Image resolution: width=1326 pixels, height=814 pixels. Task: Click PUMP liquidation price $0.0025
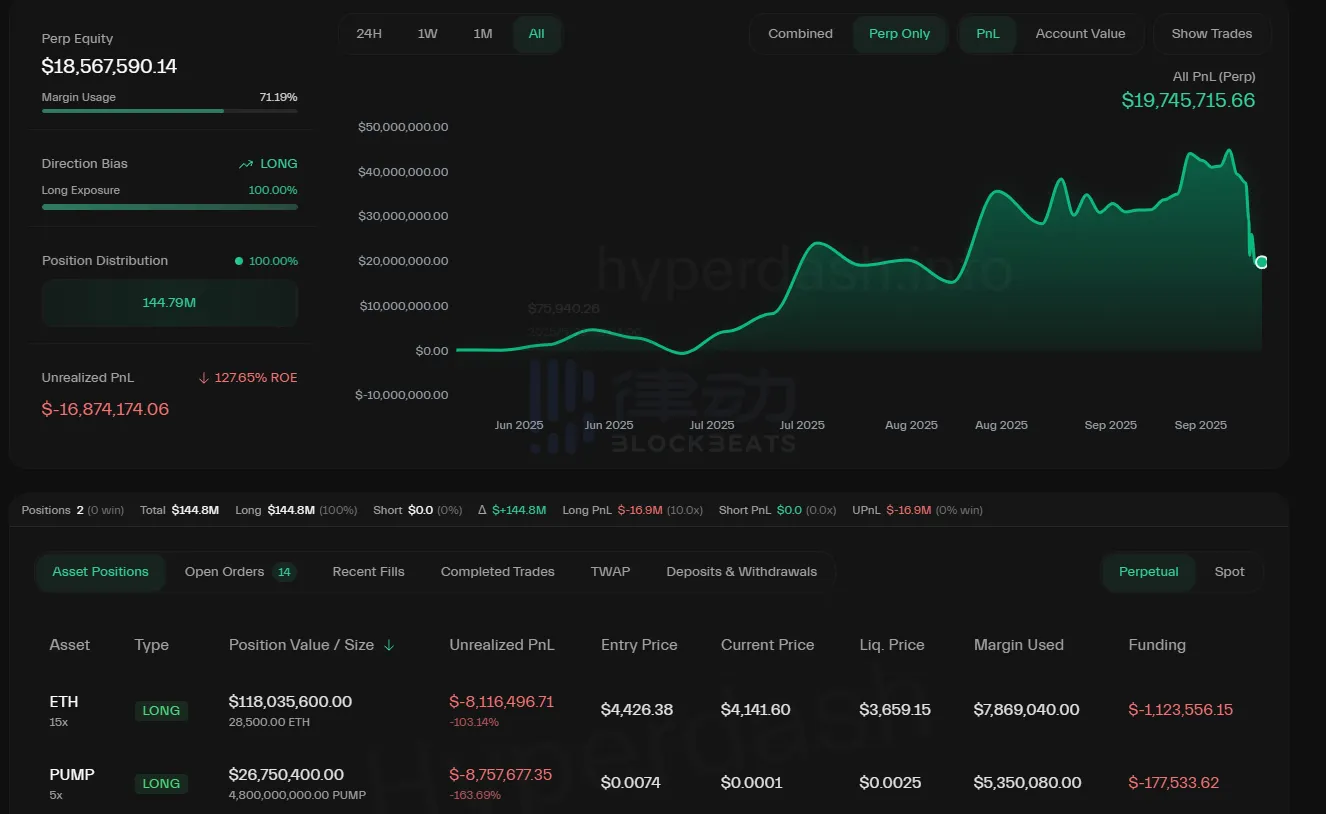(x=890, y=783)
